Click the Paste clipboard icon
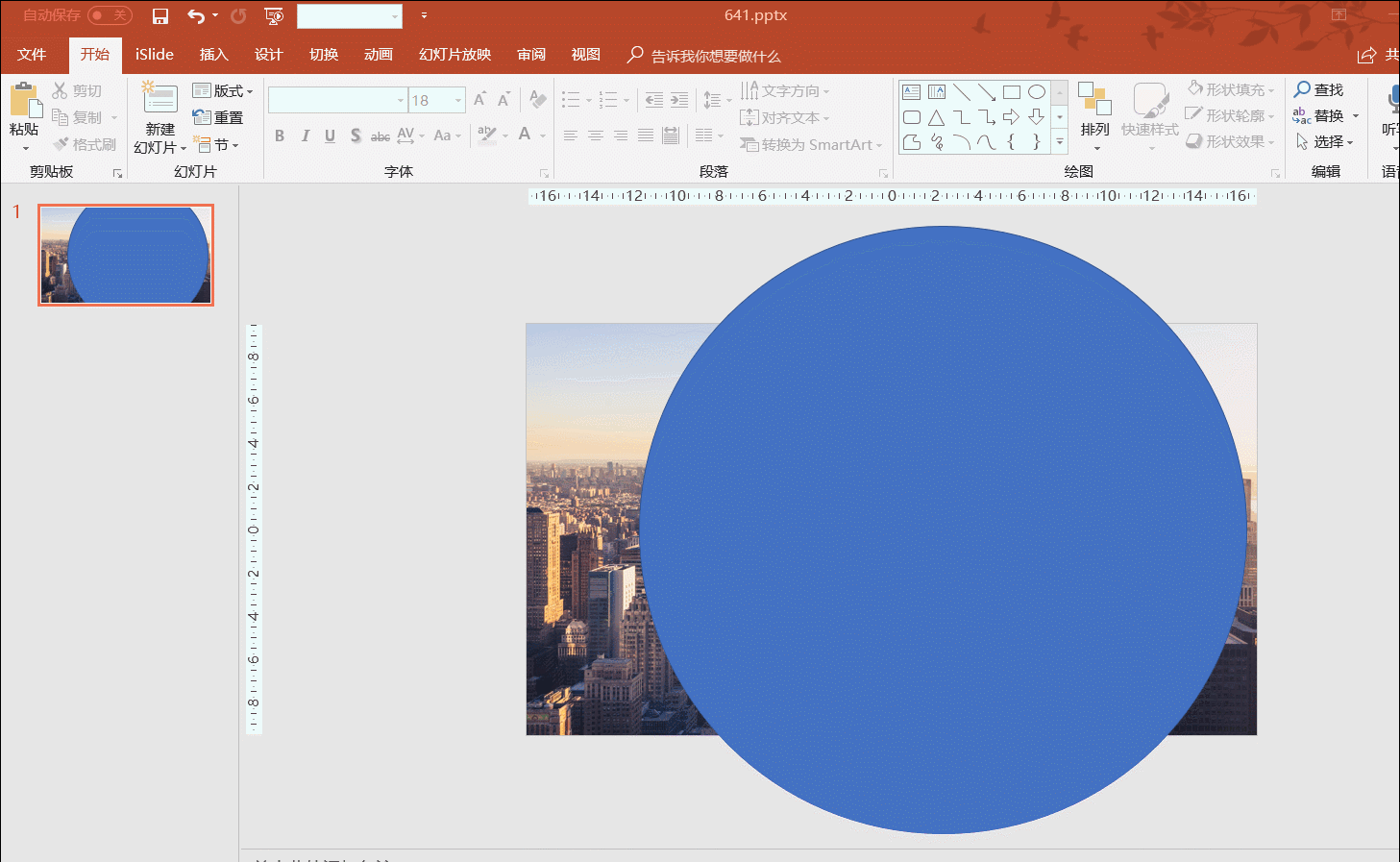The image size is (1400, 862). pos(24,101)
